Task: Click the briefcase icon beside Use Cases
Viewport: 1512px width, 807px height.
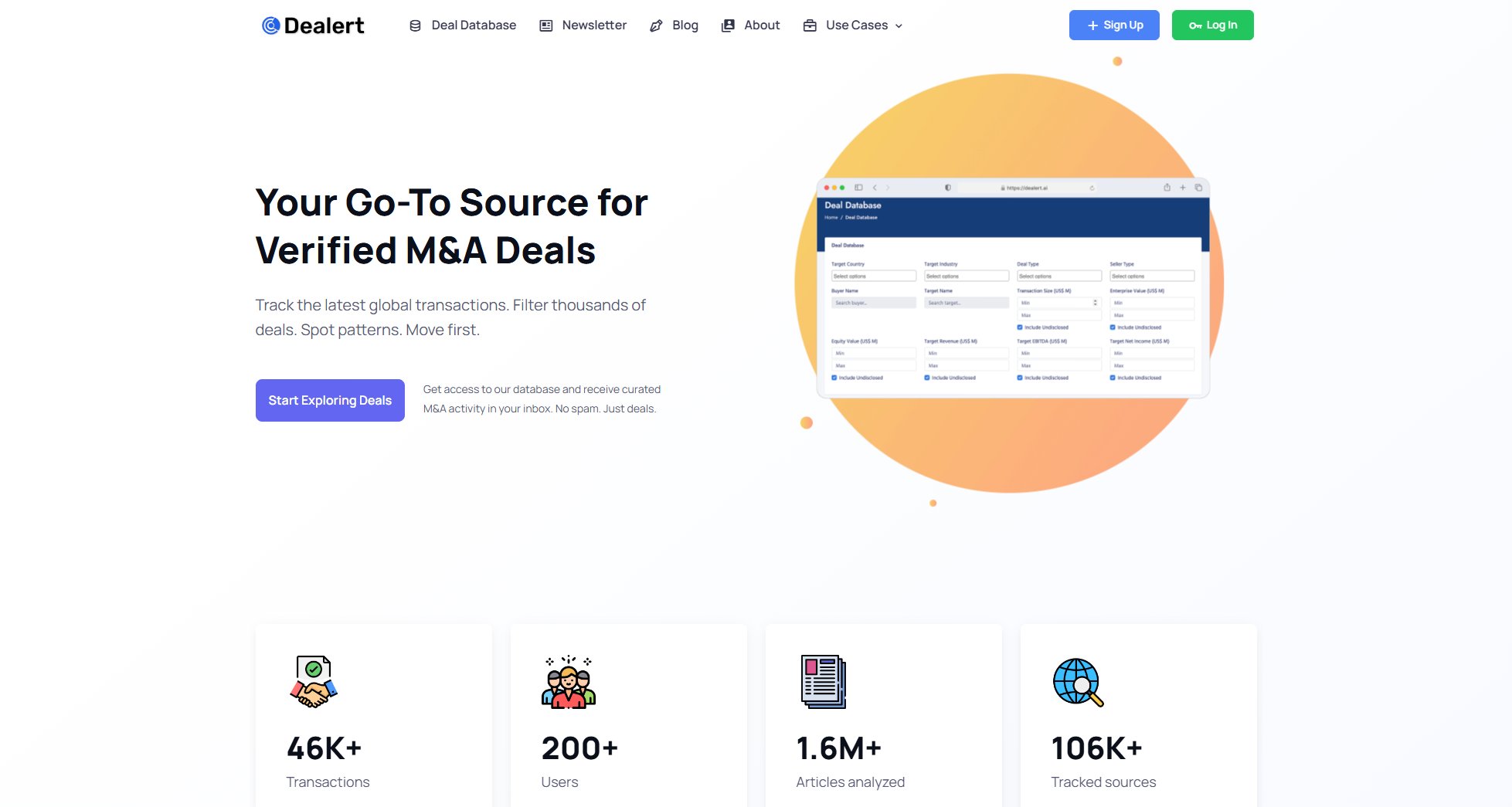Action: 810,25
